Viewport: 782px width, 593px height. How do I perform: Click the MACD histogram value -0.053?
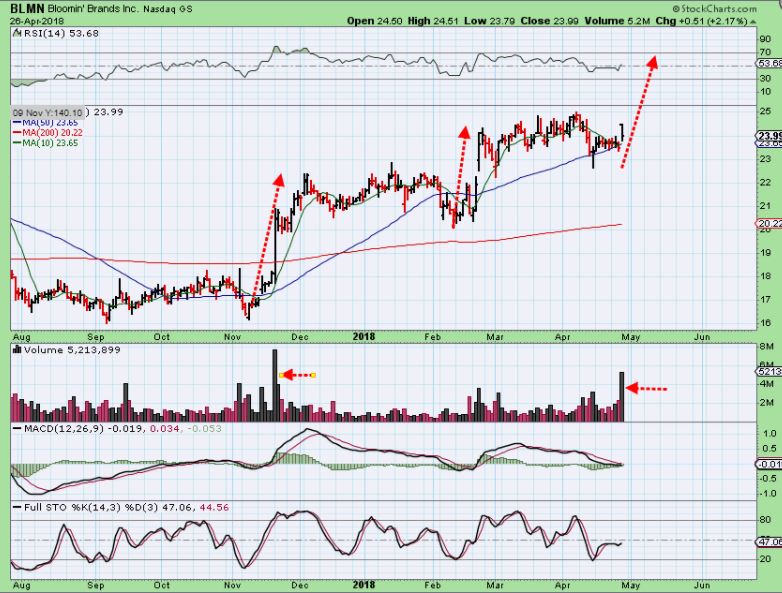click(x=204, y=429)
